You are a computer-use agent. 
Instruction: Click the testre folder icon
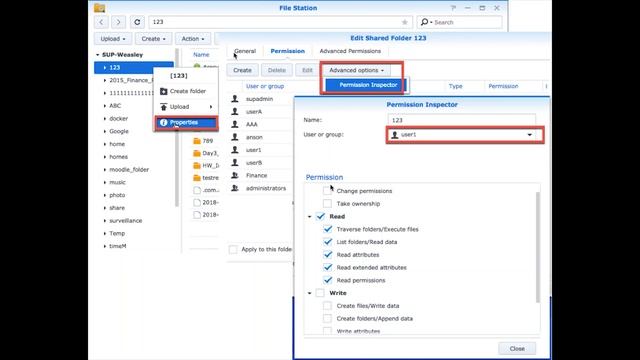197,178
